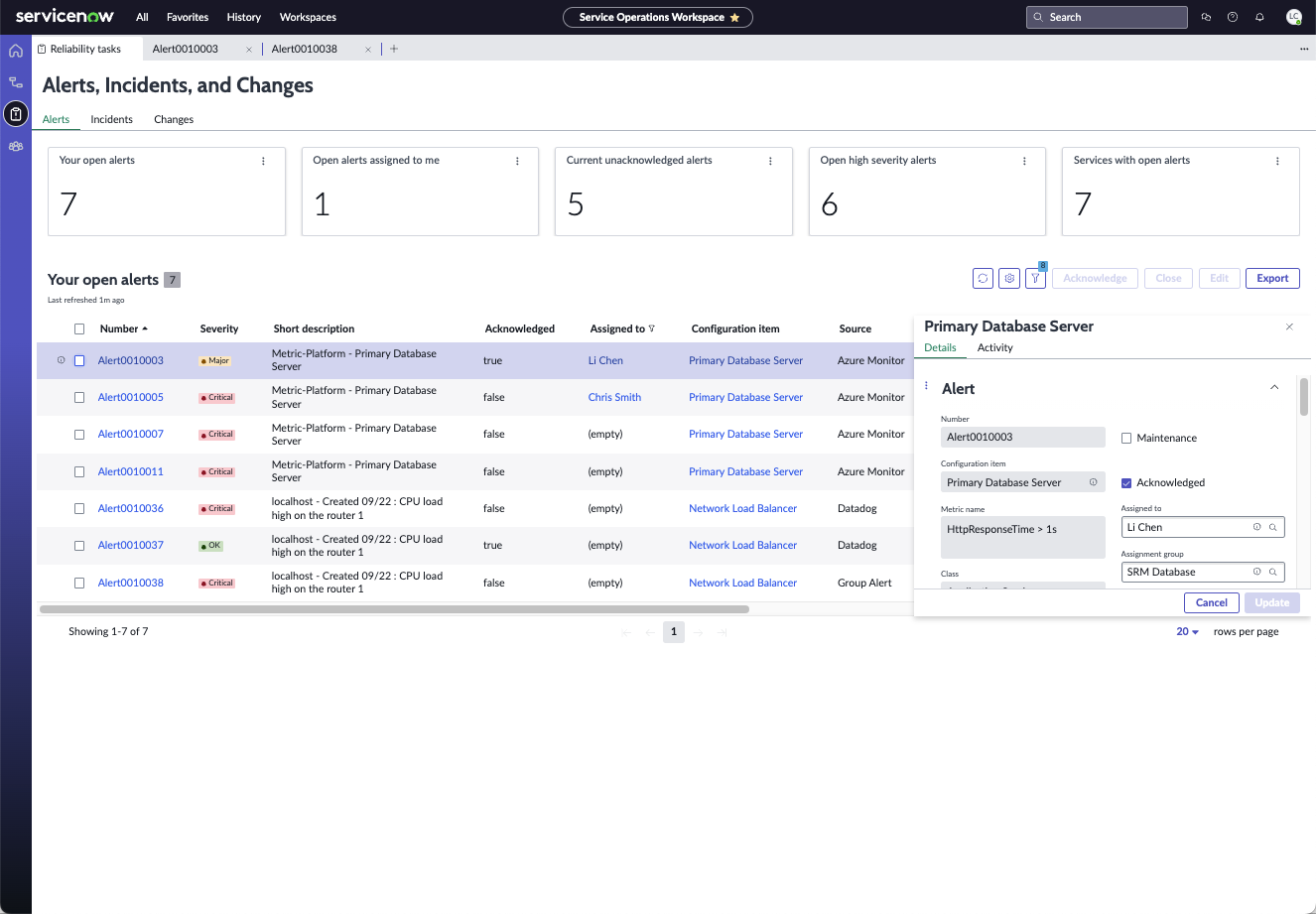
Task: Open options menu on Your open alerts card
Action: point(263,161)
